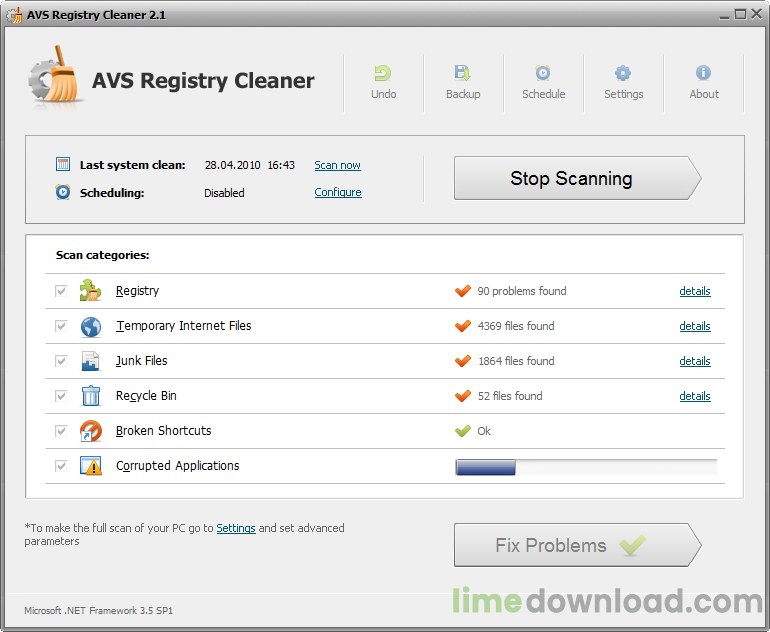Select the Junk Files label
Image resolution: width=770 pixels, height=632 pixels.
coord(141,361)
